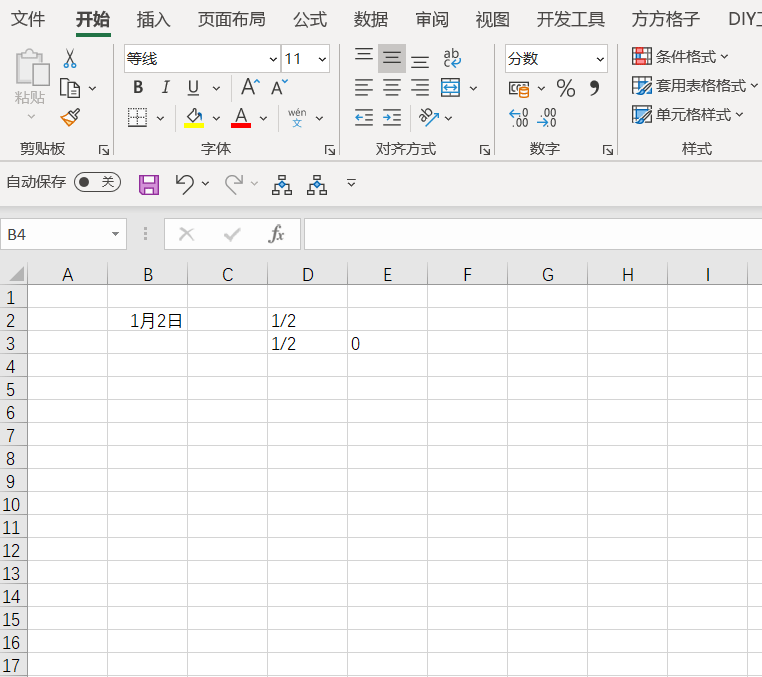
Task: Click the wén phonetic guide icon
Action: point(297,118)
